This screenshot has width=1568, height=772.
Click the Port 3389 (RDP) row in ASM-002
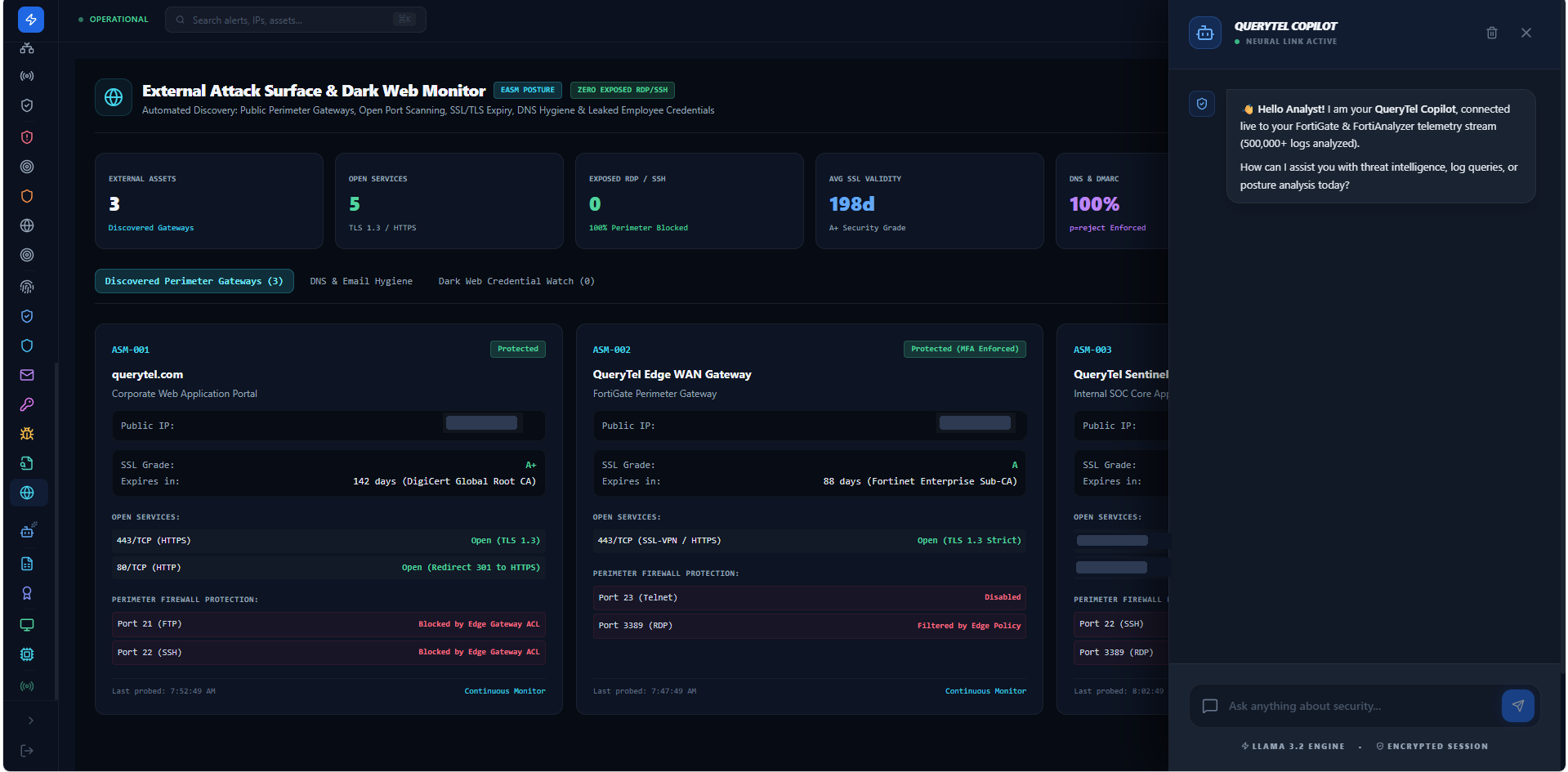[x=810, y=626]
